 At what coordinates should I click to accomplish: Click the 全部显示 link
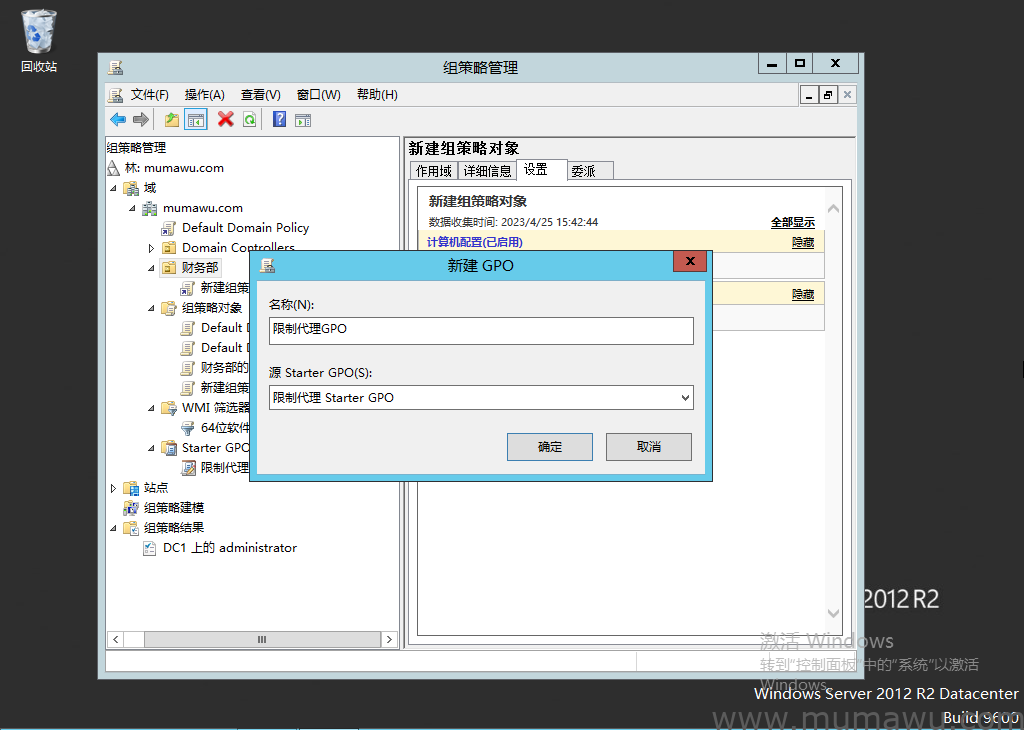click(792, 222)
